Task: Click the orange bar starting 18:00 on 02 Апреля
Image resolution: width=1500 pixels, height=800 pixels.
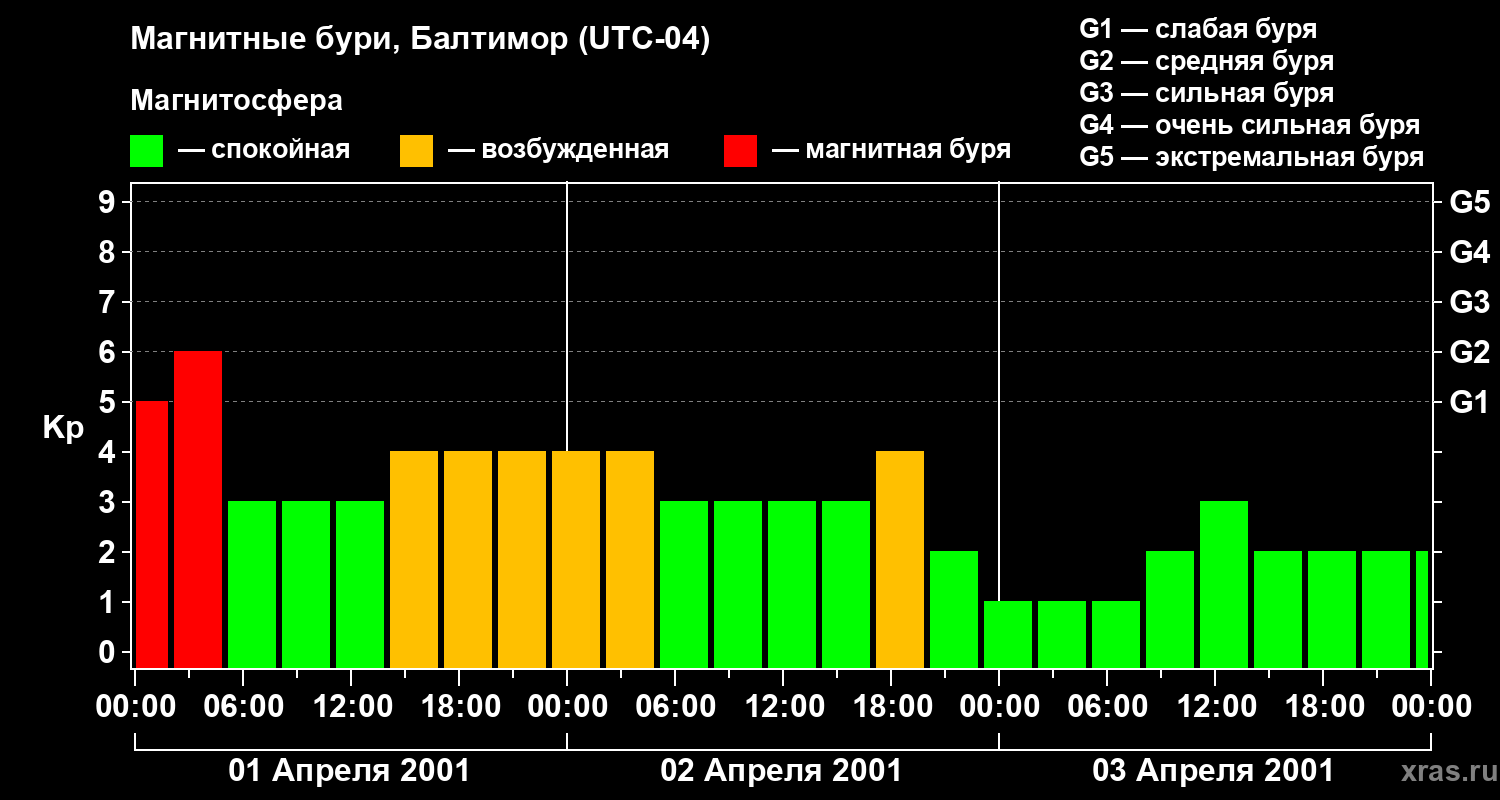Action: click(900, 560)
